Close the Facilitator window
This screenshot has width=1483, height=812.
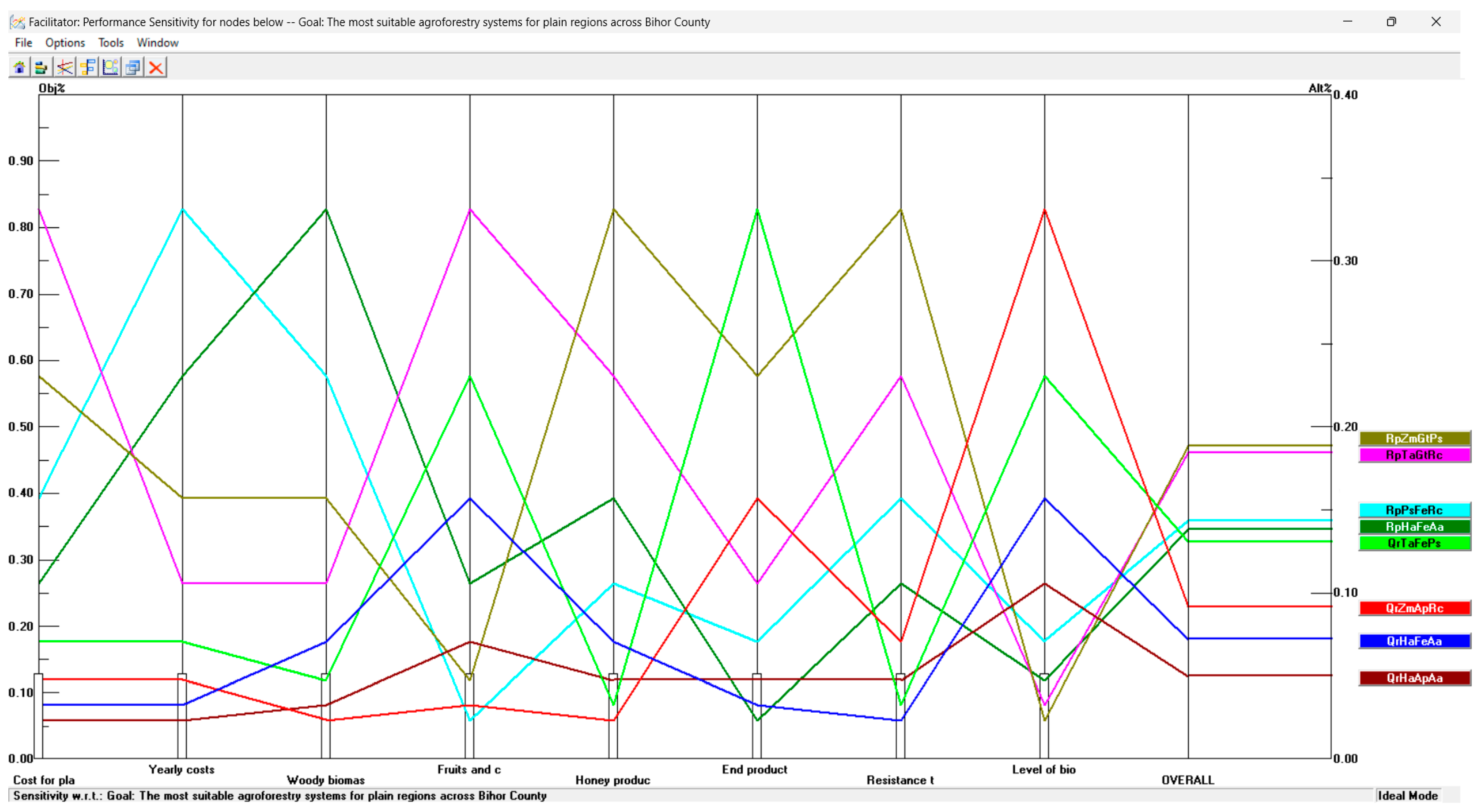(1436, 22)
